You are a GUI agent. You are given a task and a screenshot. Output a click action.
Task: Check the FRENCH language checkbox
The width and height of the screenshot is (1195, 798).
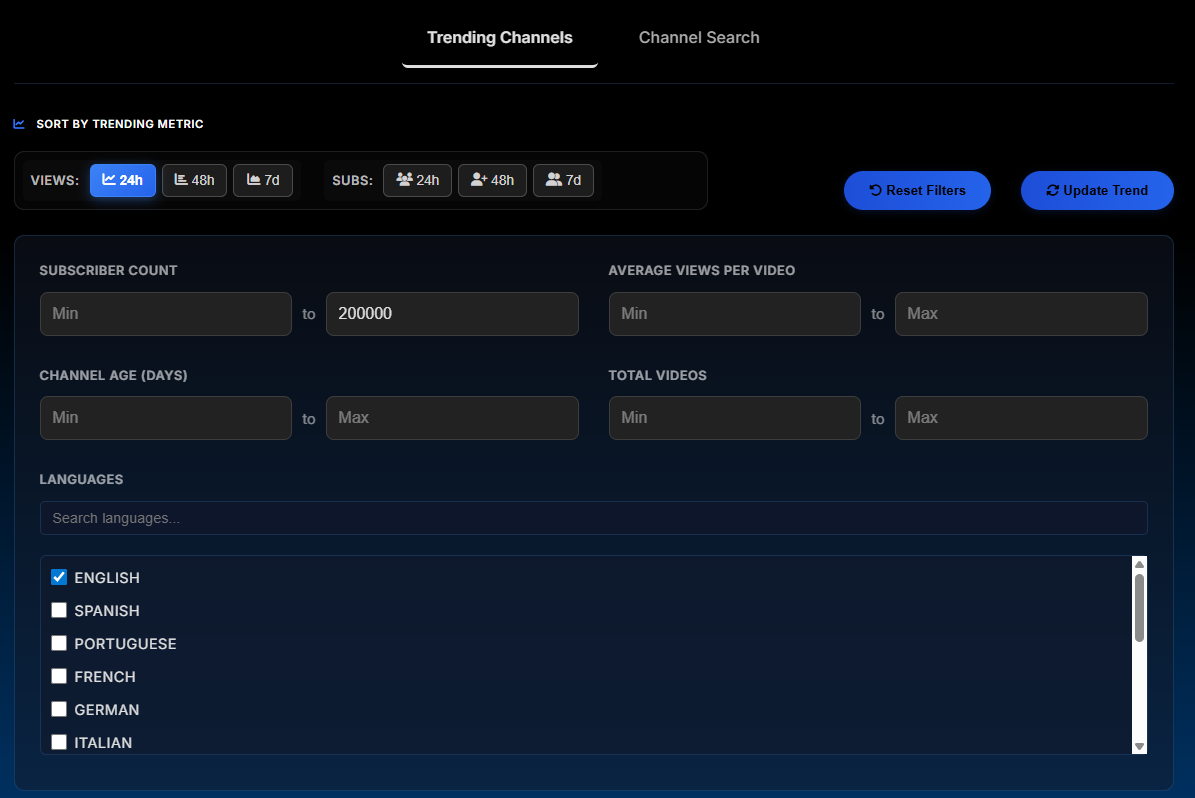click(x=59, y=676)
